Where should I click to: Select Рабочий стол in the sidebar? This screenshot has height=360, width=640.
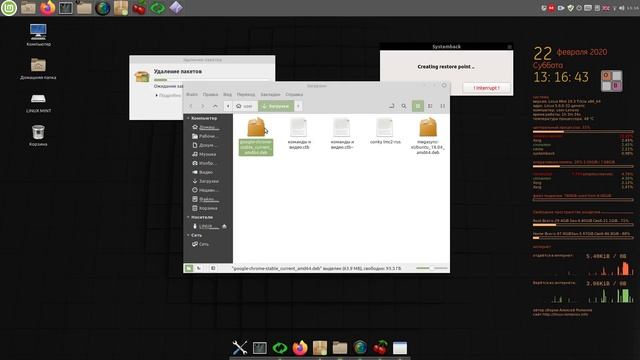[x=207, y=136]
